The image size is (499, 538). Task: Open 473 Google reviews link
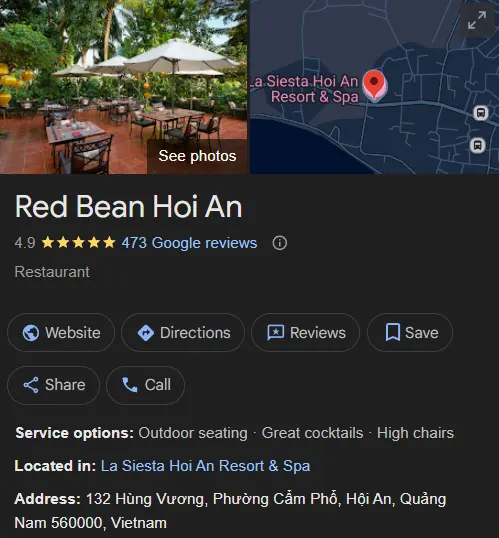(189, 243)
